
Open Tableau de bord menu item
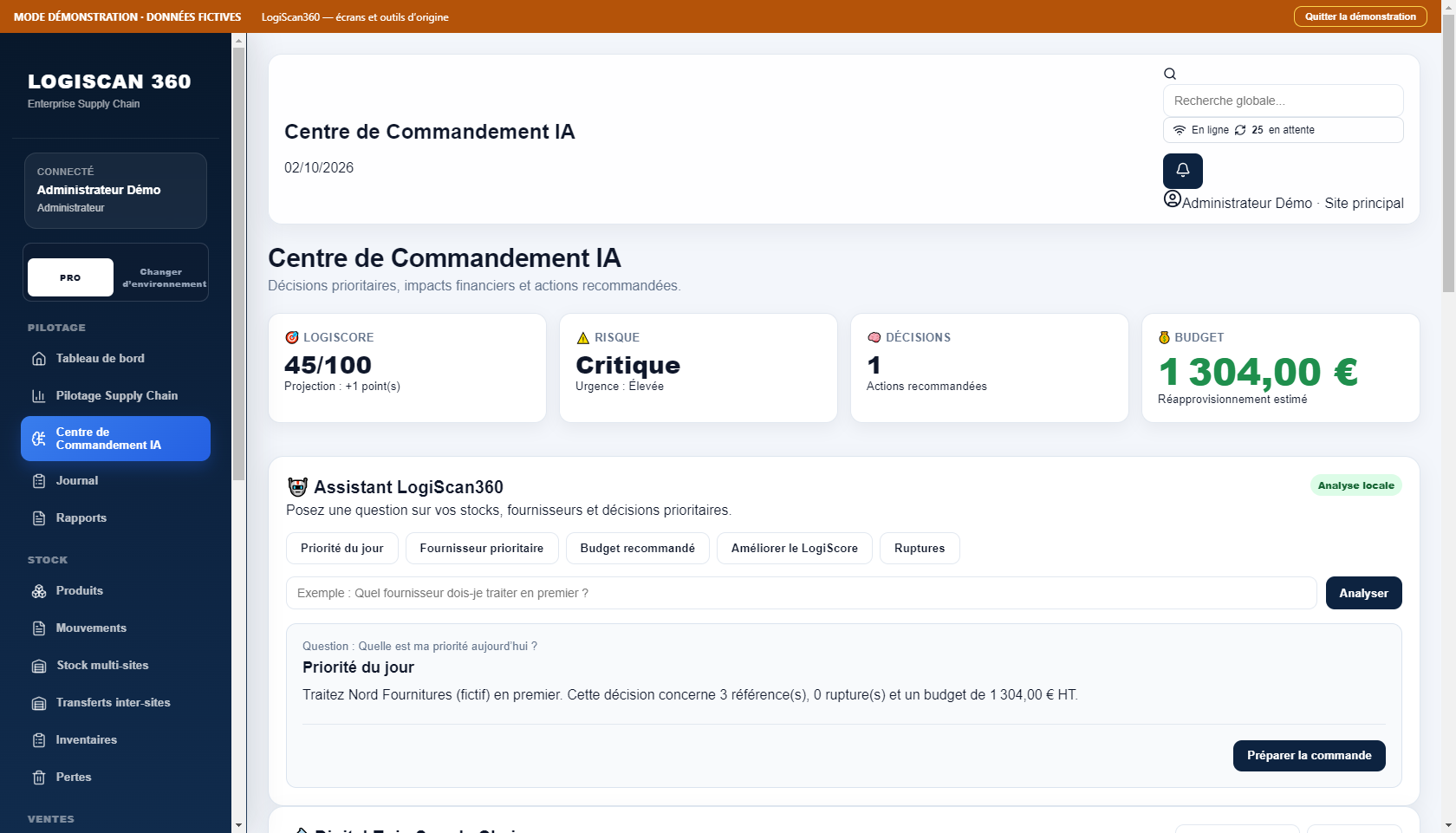[115, 359]
